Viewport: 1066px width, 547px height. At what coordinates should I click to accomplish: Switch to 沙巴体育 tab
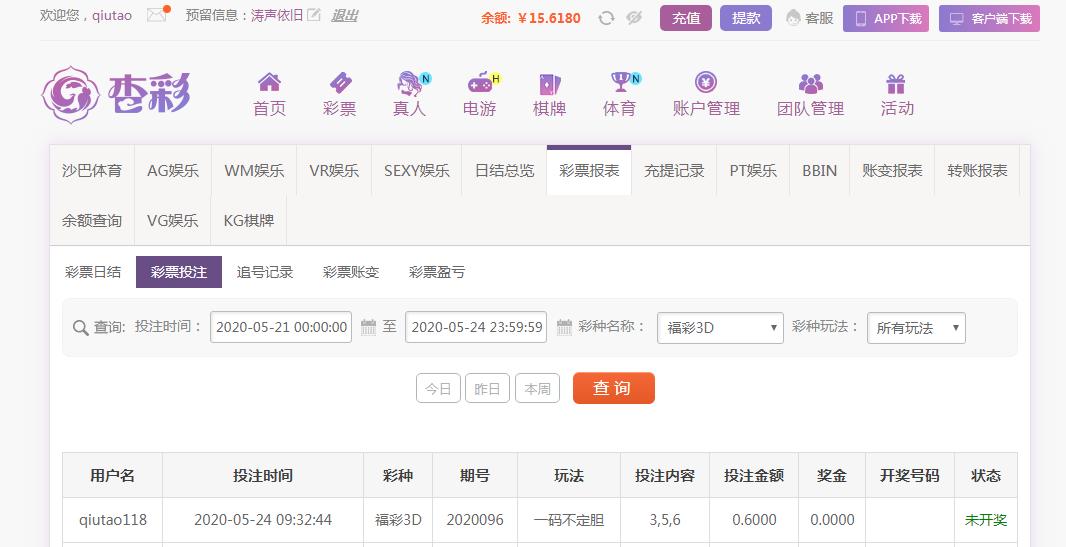tap(92, 171)
